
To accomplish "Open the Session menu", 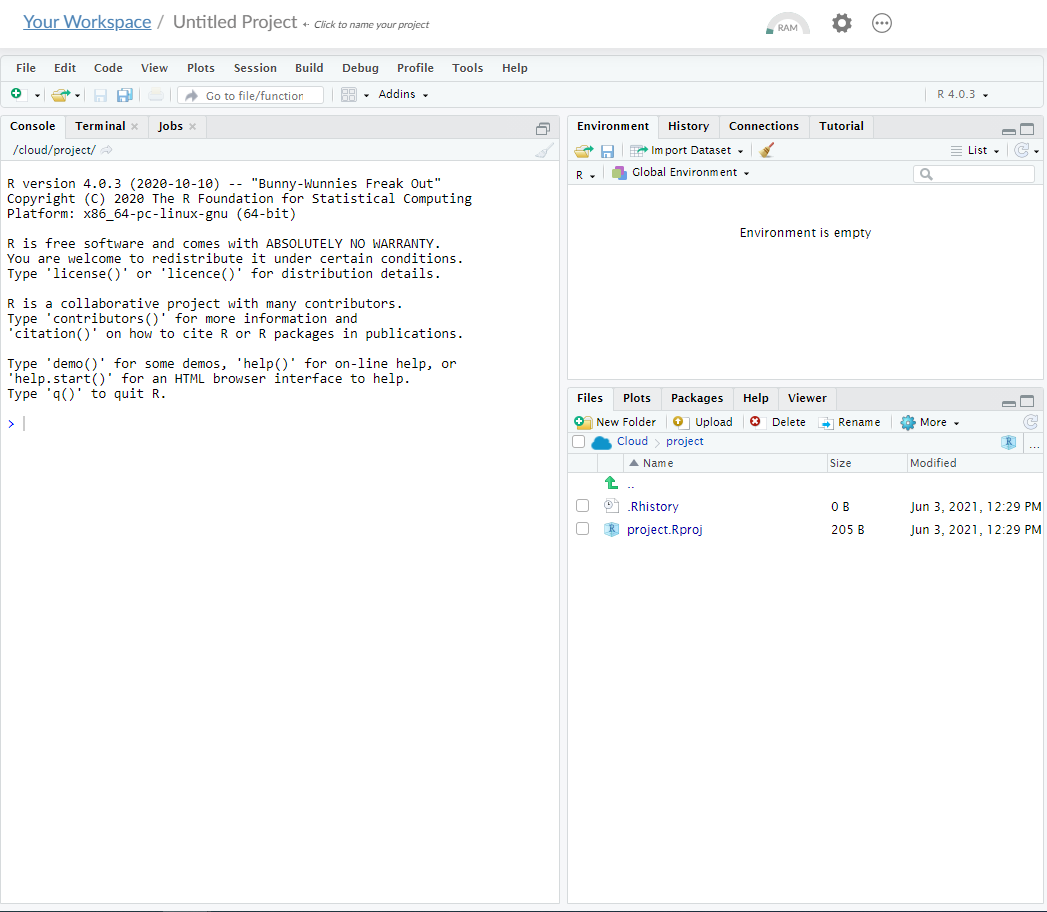I will pyautogui.click(x=255, y=68).
